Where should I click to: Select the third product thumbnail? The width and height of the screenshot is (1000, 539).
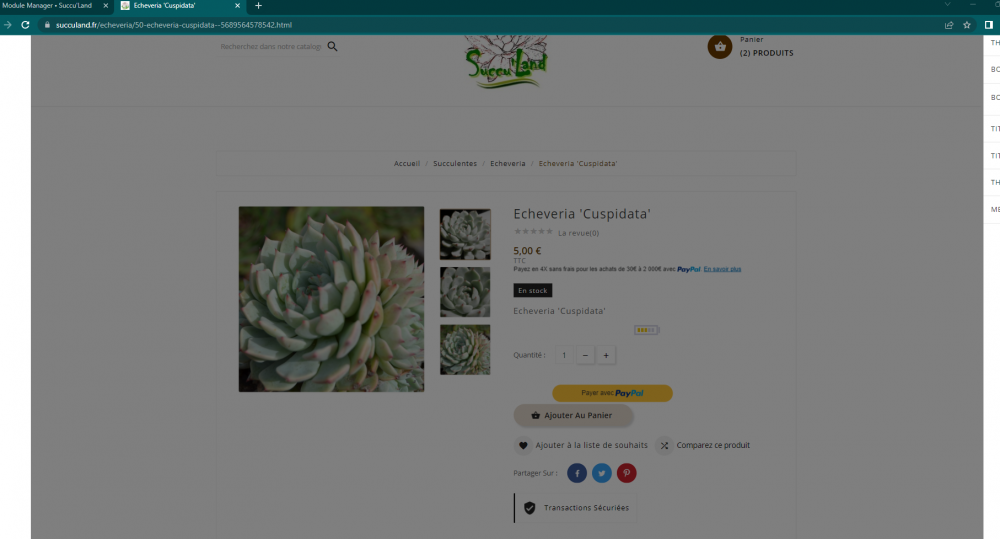[x=465, y=350]
